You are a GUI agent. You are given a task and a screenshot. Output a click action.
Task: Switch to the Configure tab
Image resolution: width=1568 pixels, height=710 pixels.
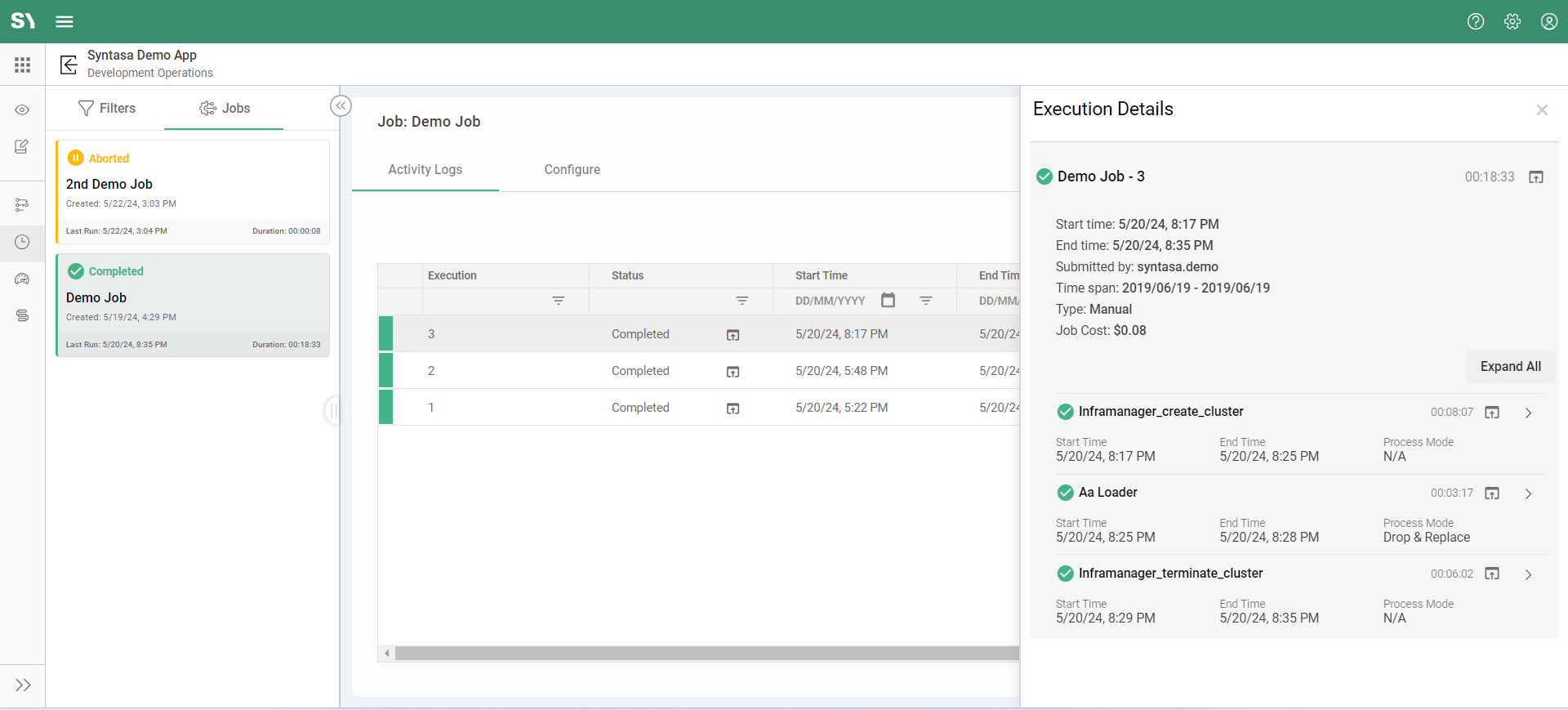click(572, 170)
